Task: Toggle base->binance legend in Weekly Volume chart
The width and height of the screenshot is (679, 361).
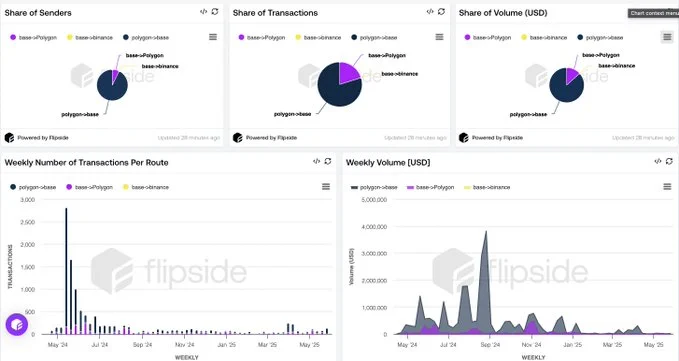Action: click(487, 187)
